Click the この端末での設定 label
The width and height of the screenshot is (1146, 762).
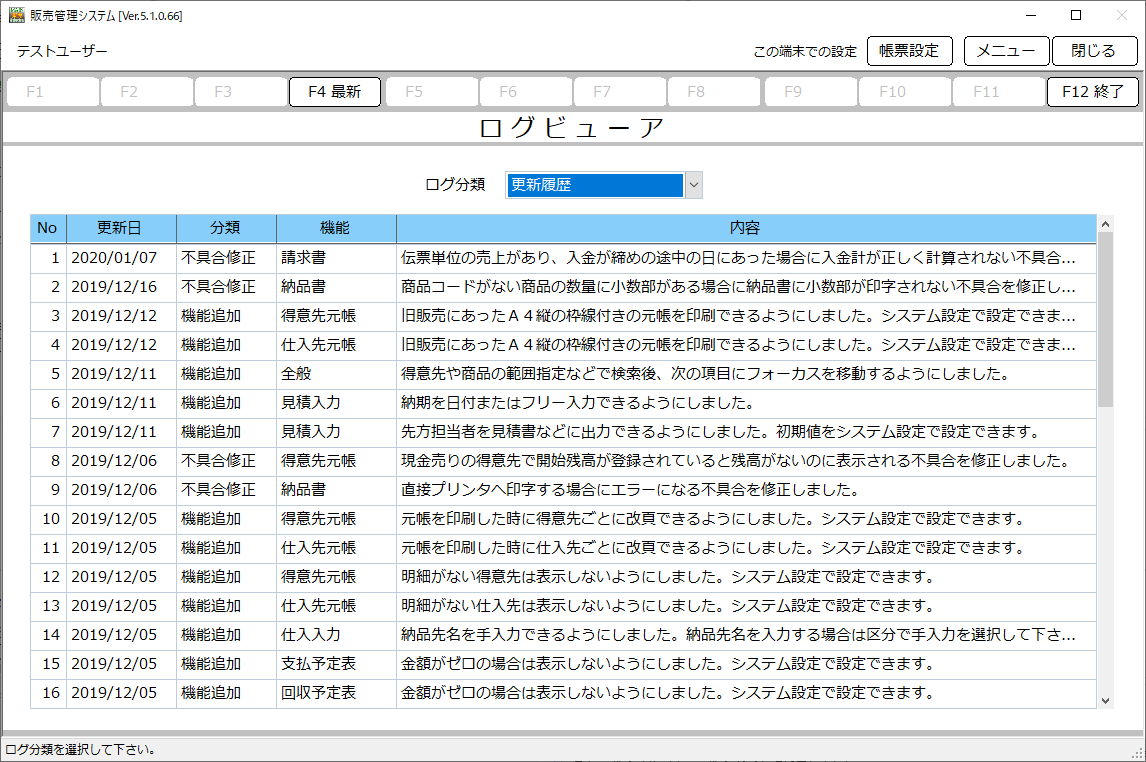pyautogui.click(x=805, y=52)
